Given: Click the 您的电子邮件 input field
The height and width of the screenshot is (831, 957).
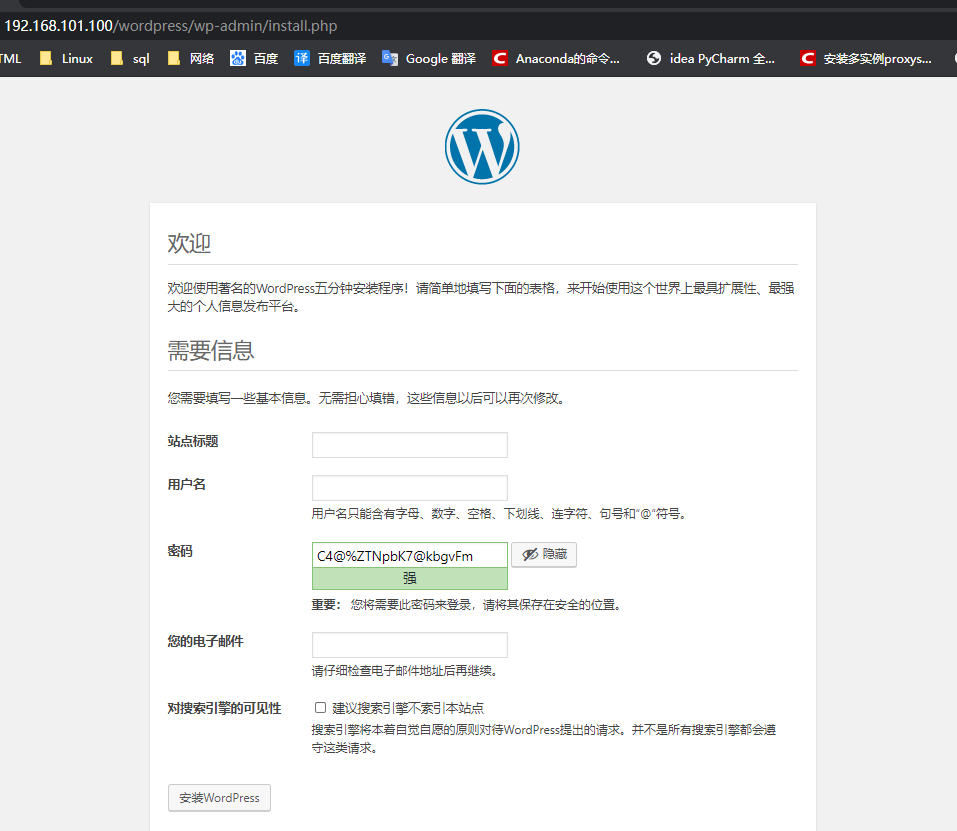Looking at the screenshot, I should (x=409, y=645).
